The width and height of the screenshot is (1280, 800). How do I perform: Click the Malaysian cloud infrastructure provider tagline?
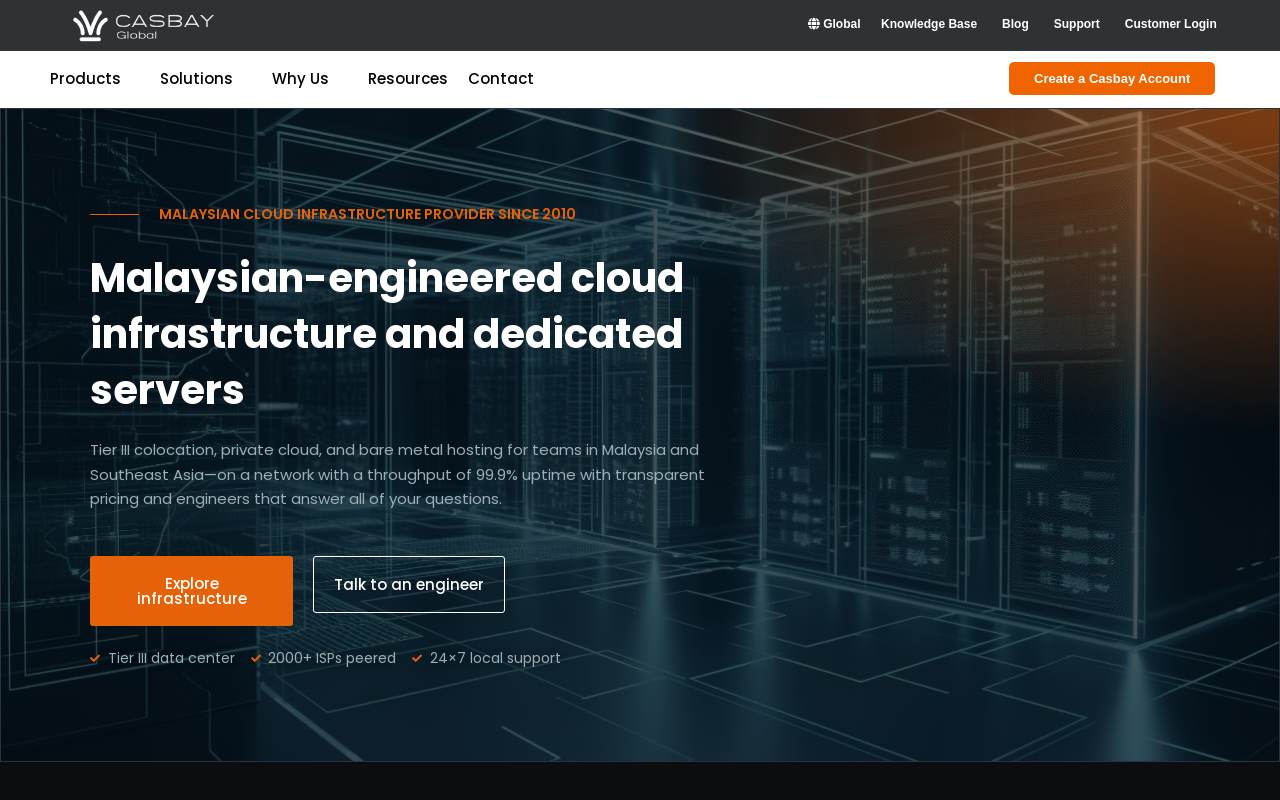[x=367, y=214]
